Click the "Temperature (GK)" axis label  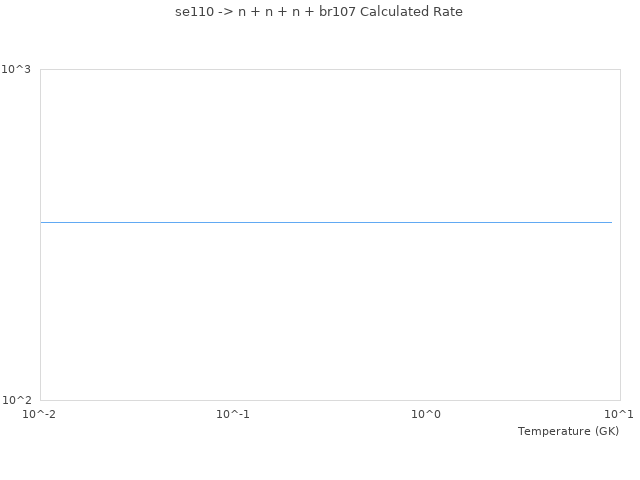(x=568, y=431)
